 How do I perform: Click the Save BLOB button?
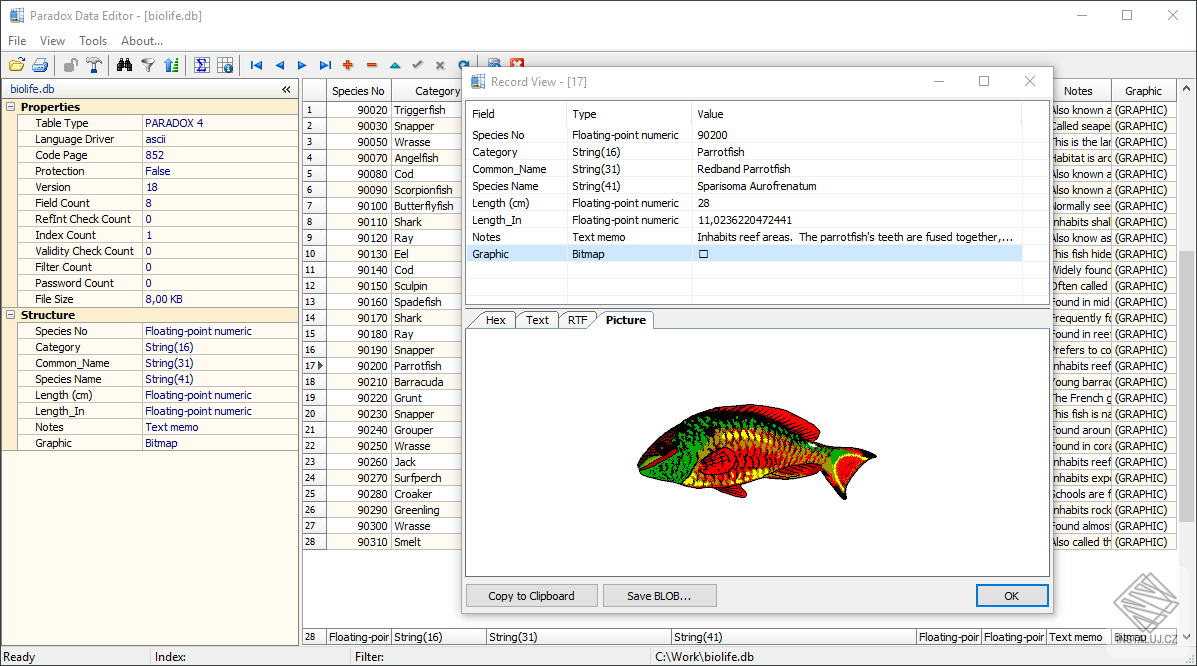pyautogui.click(x=659, y=595)
